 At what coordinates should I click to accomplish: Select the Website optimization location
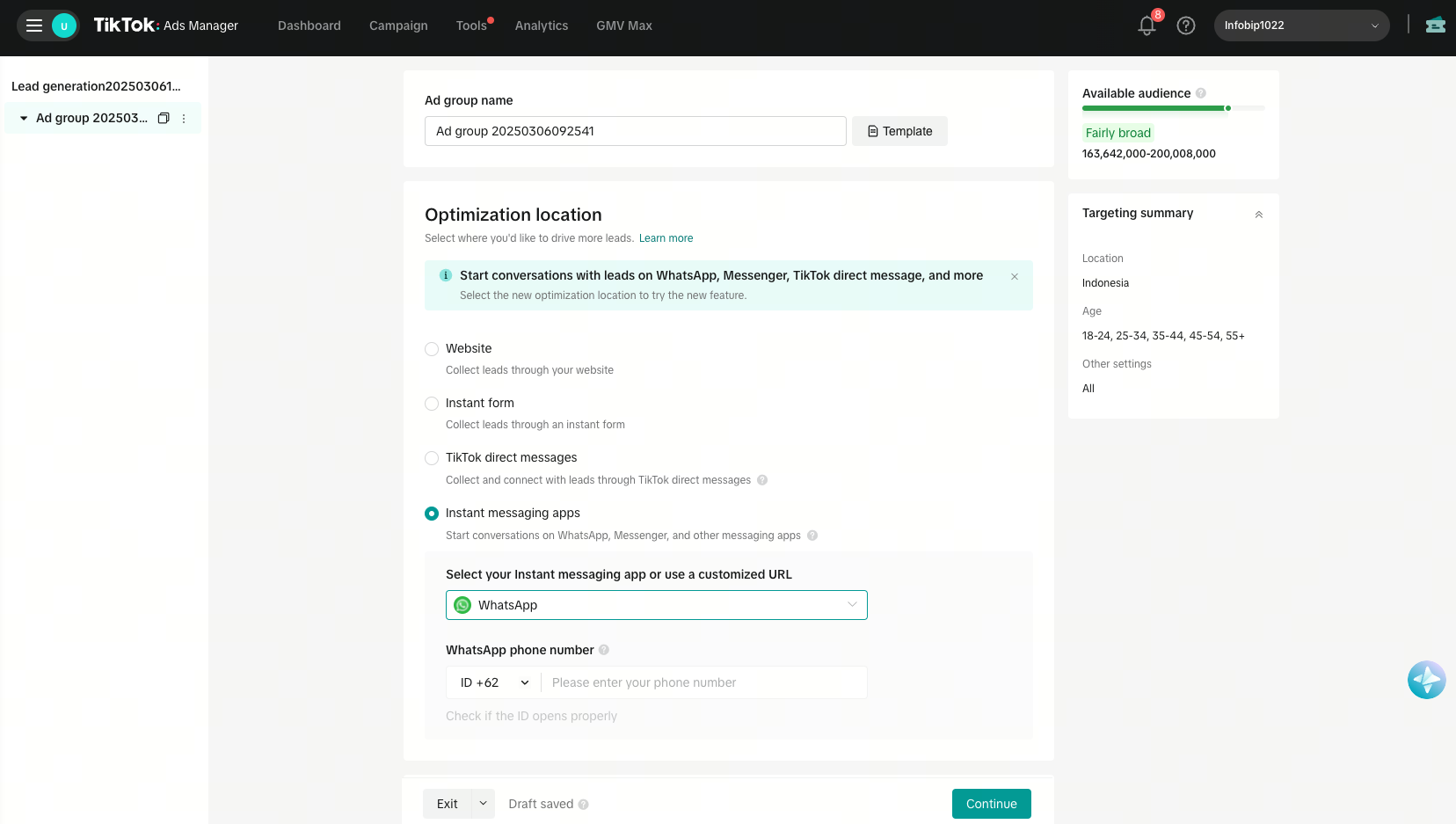(x=432, y=349)
